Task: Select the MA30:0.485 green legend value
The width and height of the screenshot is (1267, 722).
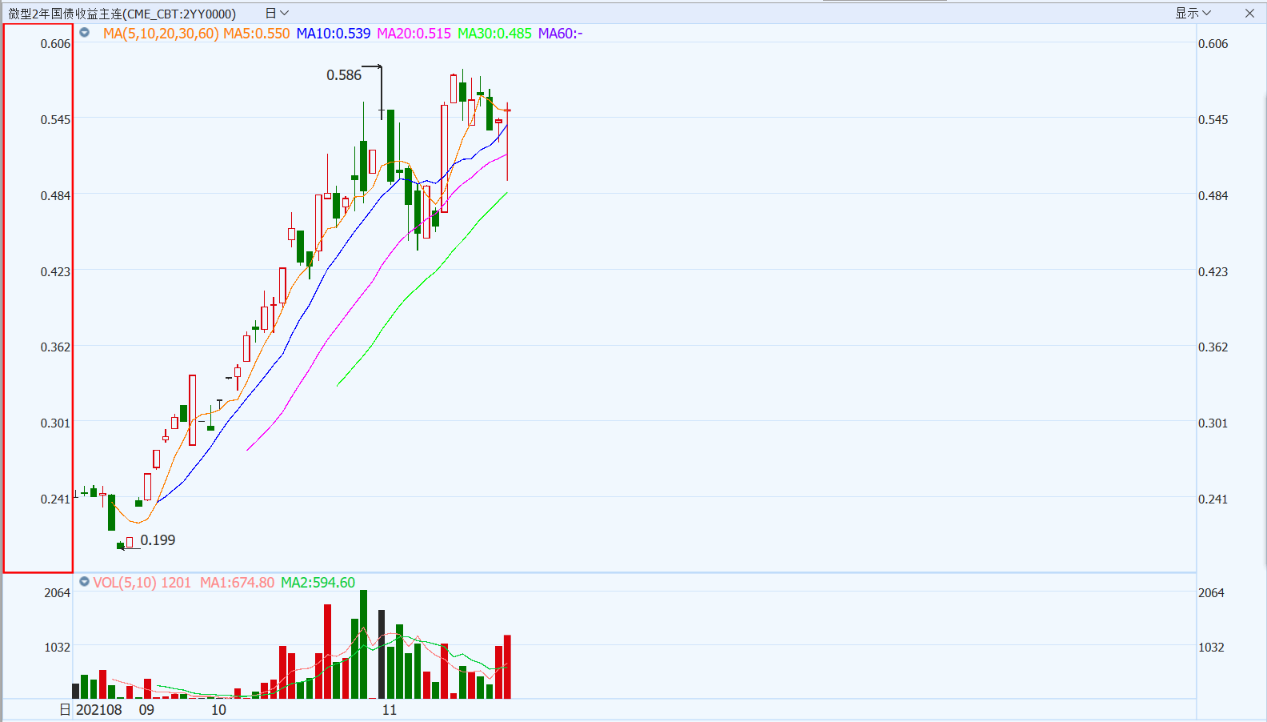Action: coord(494,33)
